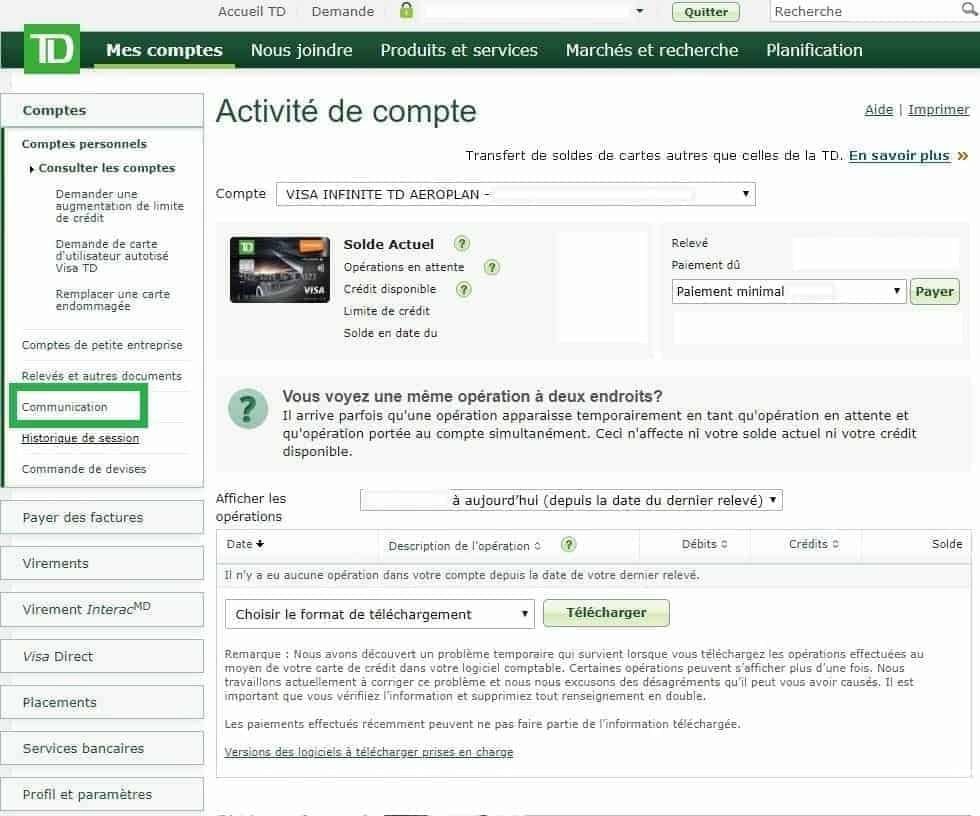This screenshot has width=980, height=816.
Task: Open the date range dropdown for operations
Action: click(x=768, y=500)
